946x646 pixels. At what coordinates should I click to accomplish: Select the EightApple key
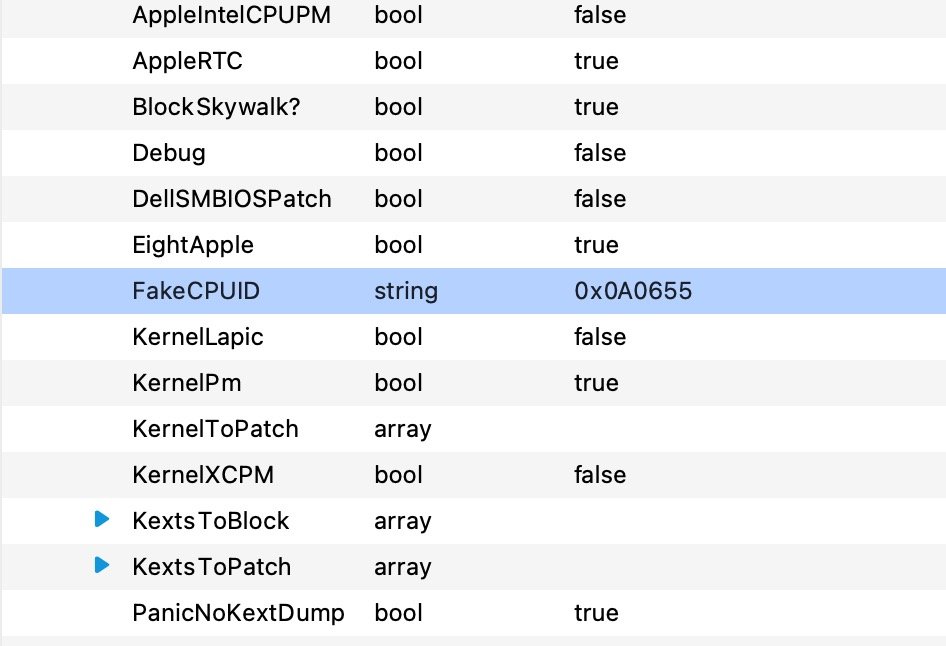tap(193, 245)
